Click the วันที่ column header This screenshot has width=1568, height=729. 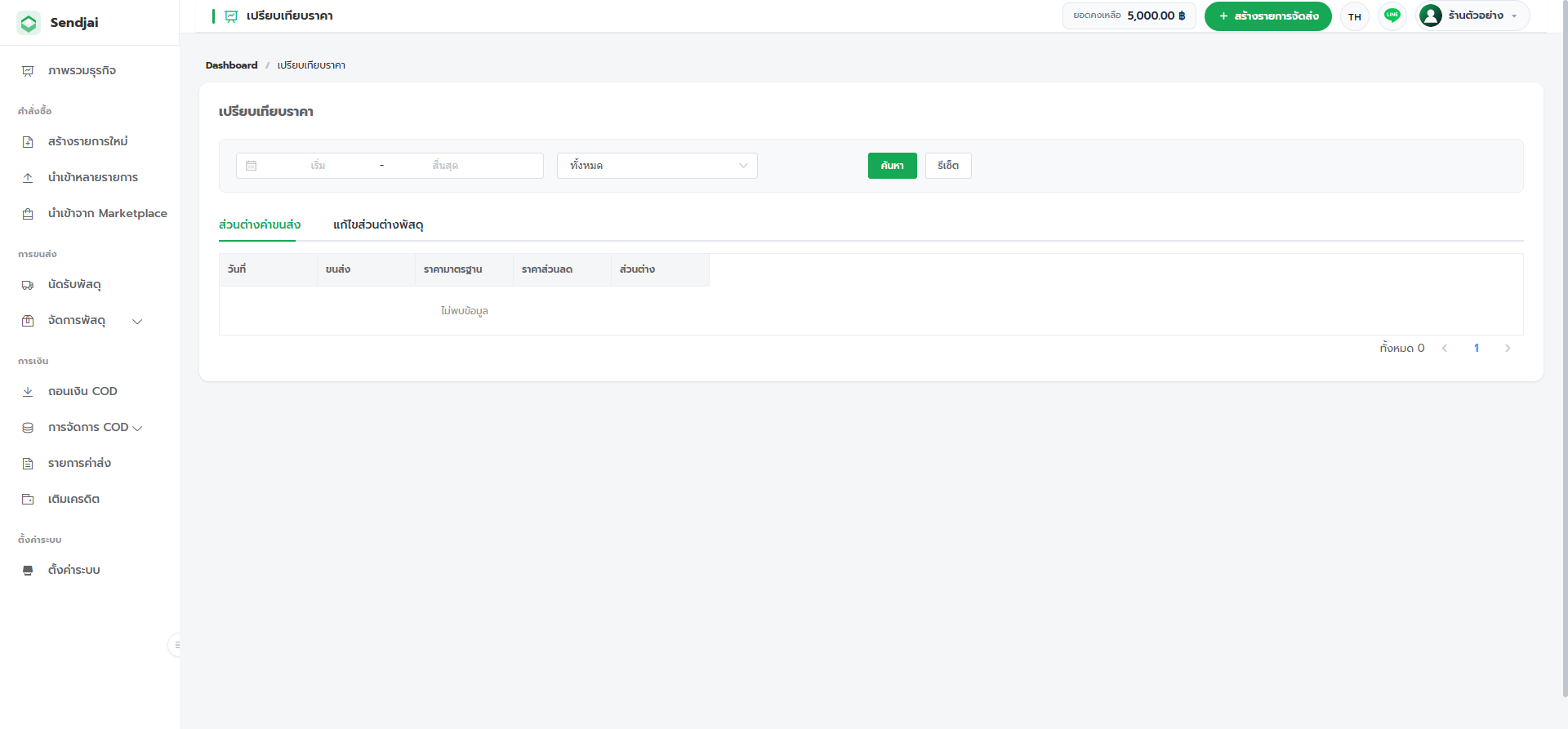(x=268, y=269)
